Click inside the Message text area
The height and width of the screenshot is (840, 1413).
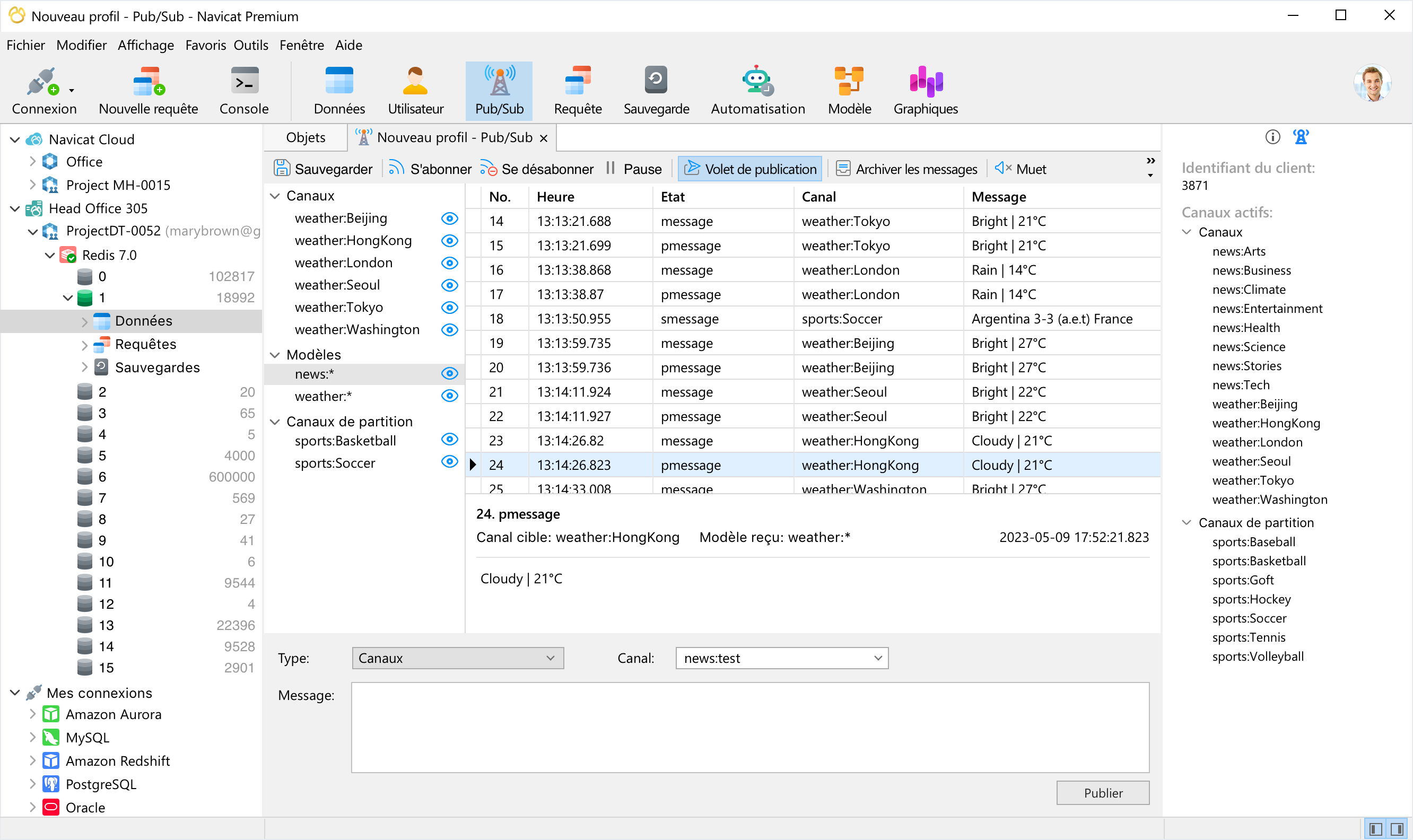click(750, 728)
